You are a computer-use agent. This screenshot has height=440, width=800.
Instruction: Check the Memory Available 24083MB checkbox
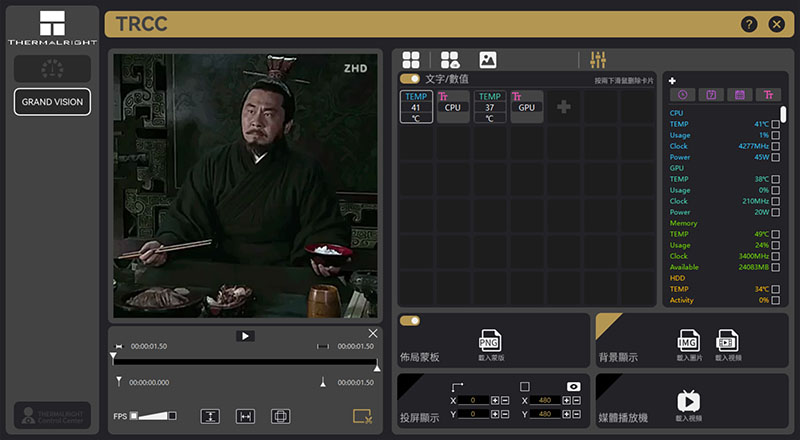pyautogui.click(x=776, y=267)
